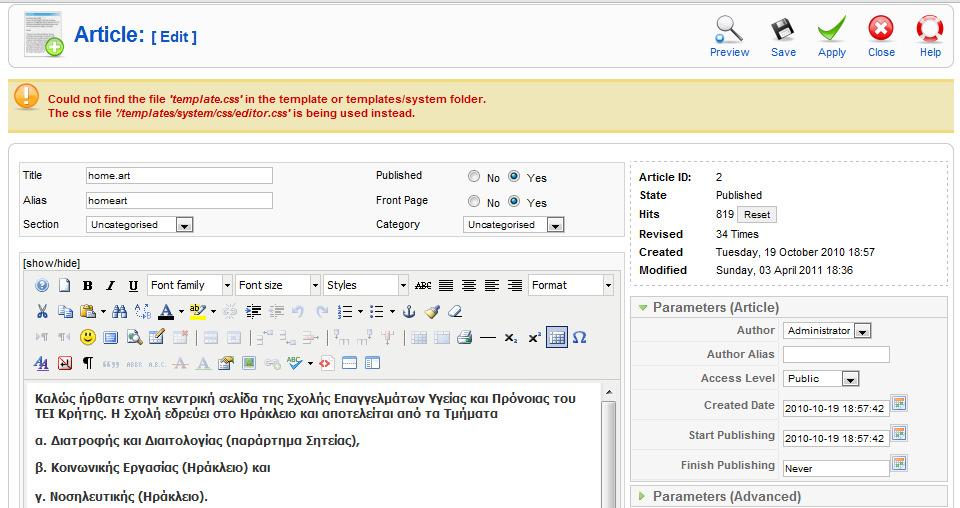Click the code cleanup brush icon
The width and height of the screenshot is (960, 508).
[432, 312]
